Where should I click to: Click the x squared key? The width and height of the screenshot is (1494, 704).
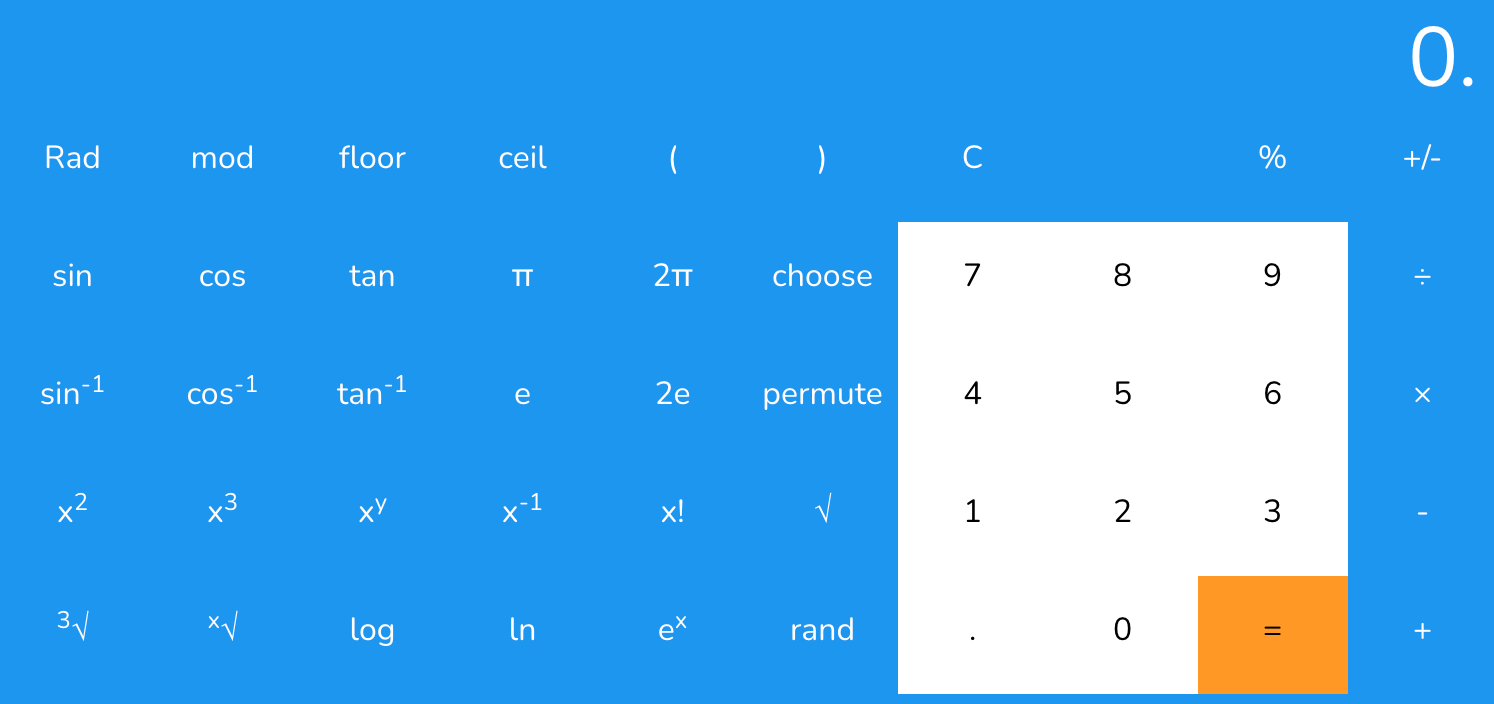pyautogui.click(x=71, y=512)
